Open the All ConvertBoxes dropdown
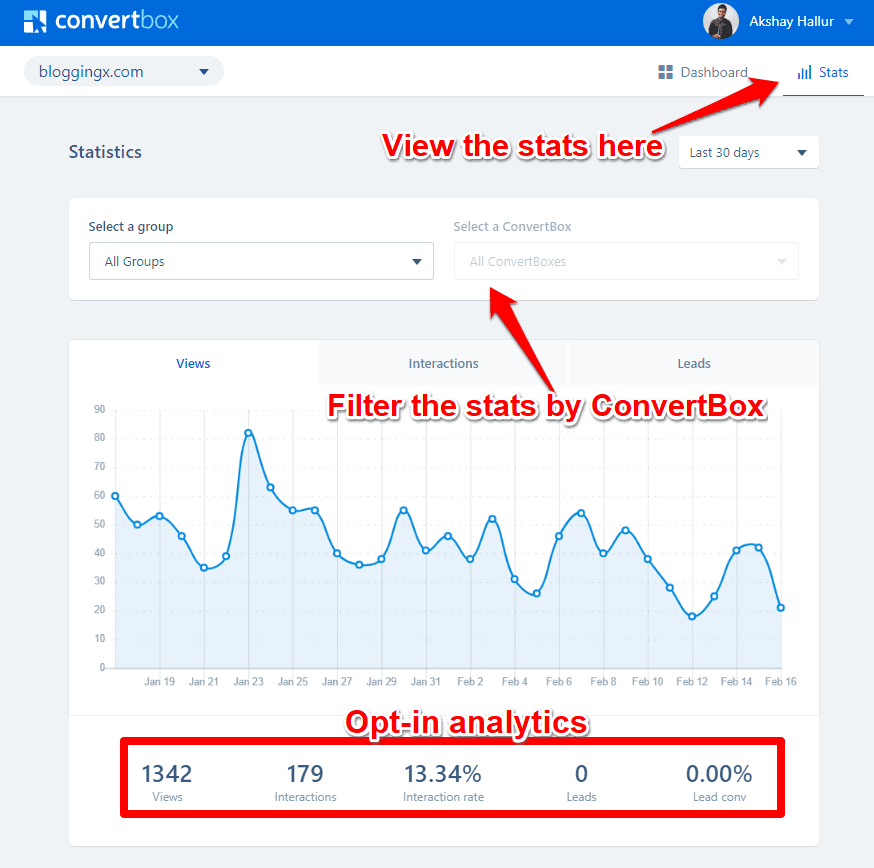This screenshot has width=874, height=868. (626, 261)
